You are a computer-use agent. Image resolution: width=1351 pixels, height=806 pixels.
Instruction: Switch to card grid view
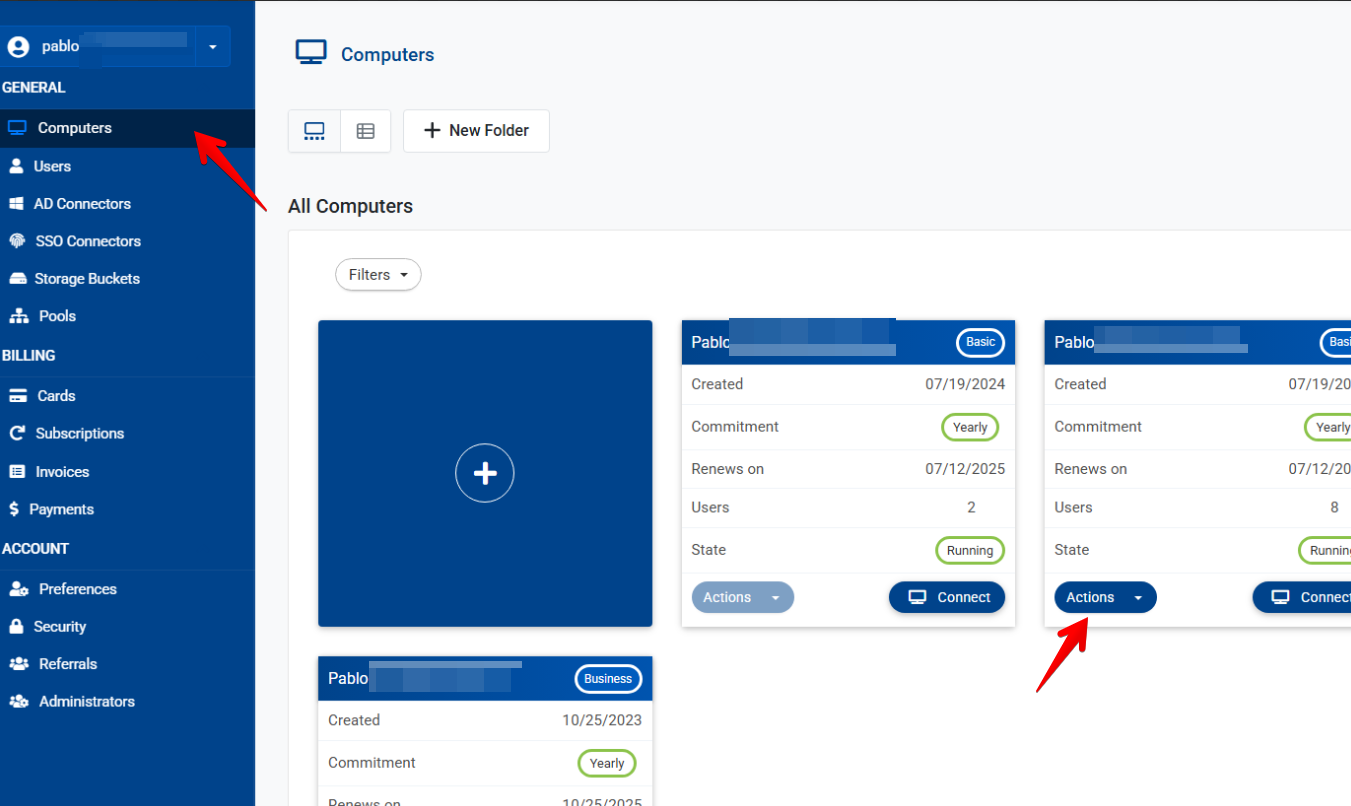(x=314, y=131)
